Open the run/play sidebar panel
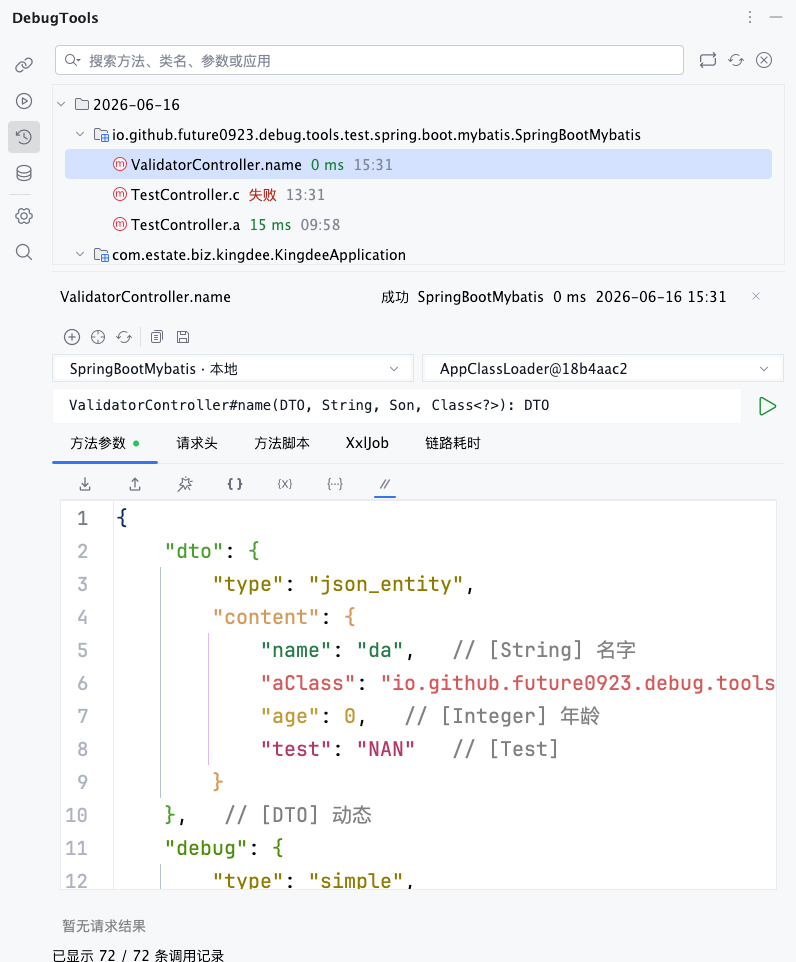The width and height of the screenshot is (796, 962). 24,101
